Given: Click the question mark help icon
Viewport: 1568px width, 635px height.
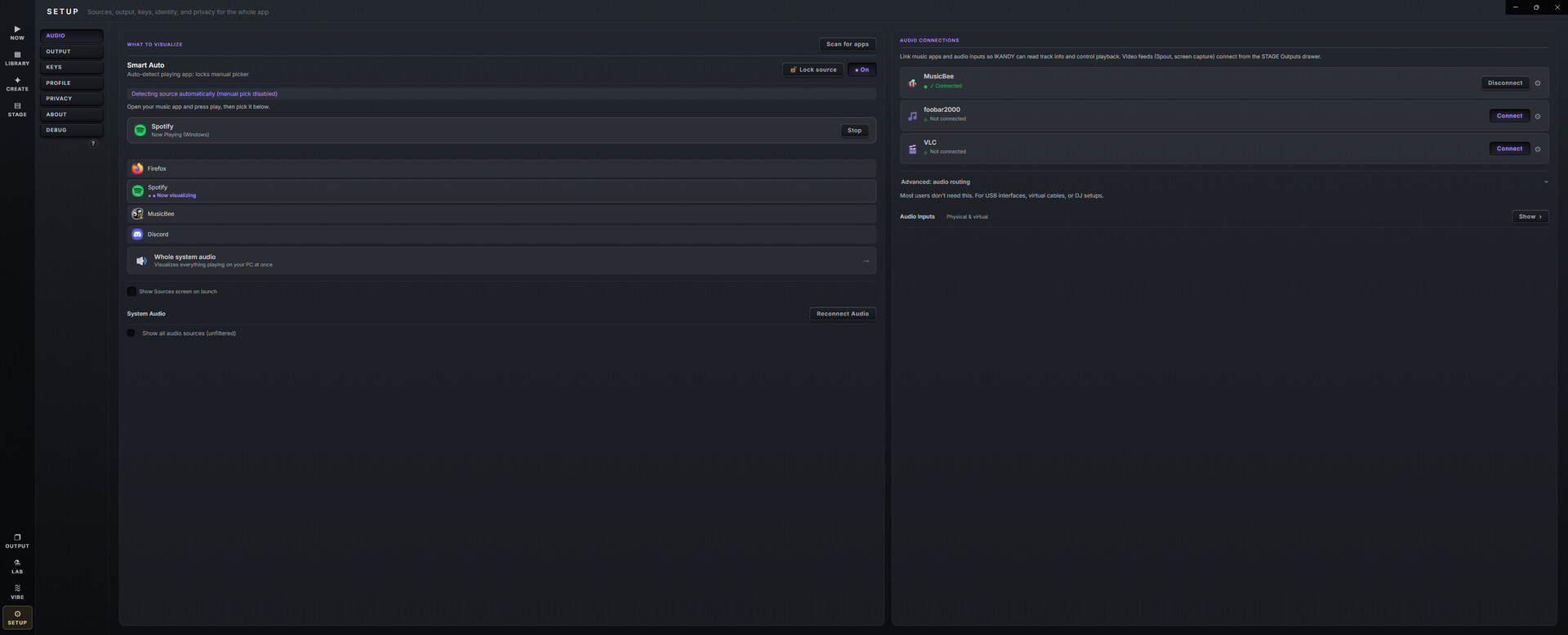Looking at the screenshot, I should (x=93, y=143).
